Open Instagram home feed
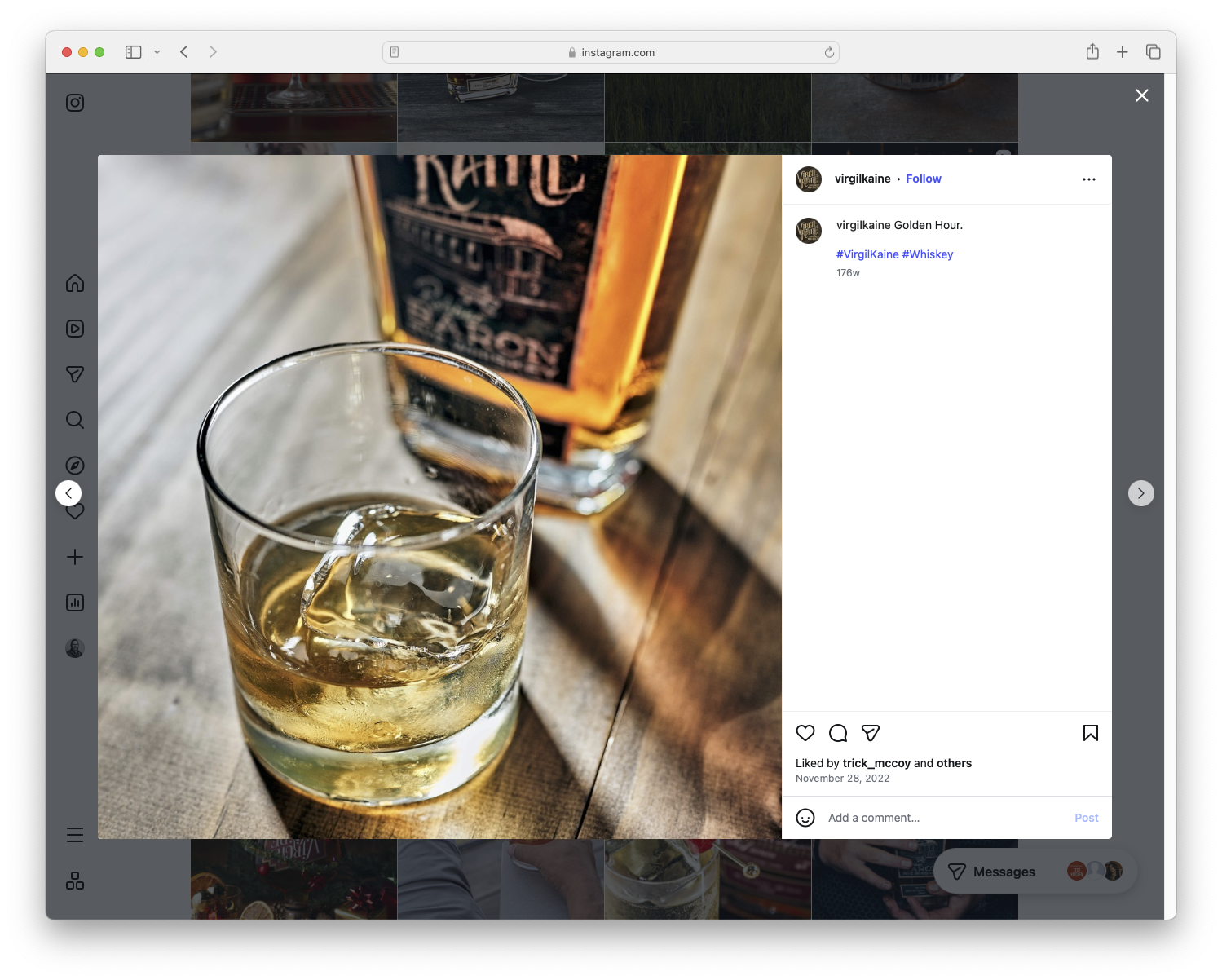Image resolution: width=1222 pixels, height=980 pixels. (74, 283)
